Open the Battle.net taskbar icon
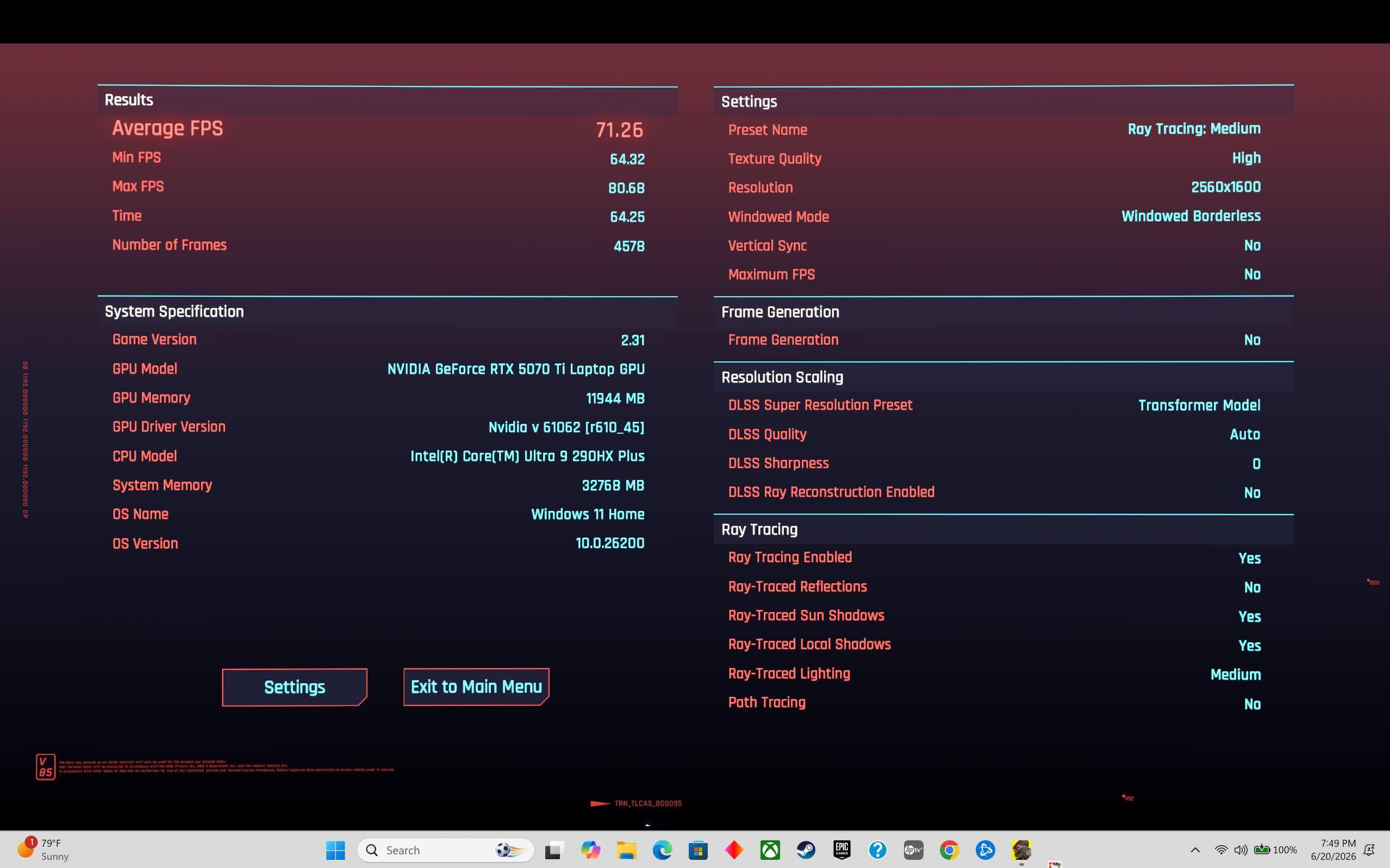Viewport: 1390px width, 868px height. [x=985, y=850]
